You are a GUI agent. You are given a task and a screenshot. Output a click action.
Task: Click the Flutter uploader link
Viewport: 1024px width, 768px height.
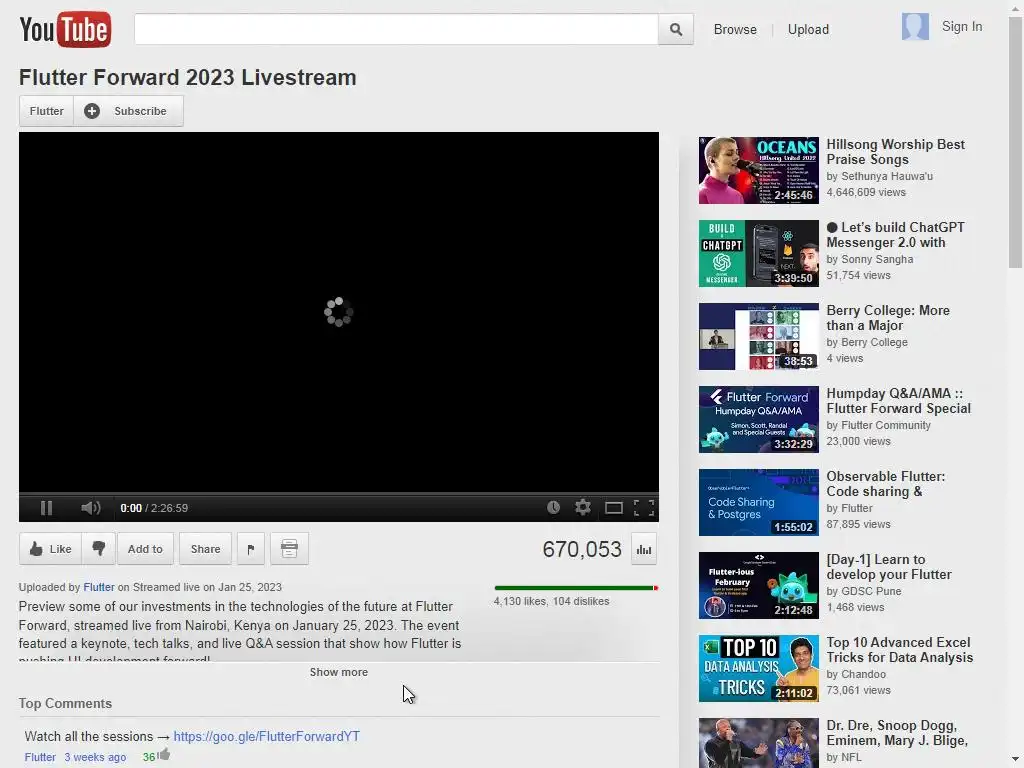(x=99, y=587)
